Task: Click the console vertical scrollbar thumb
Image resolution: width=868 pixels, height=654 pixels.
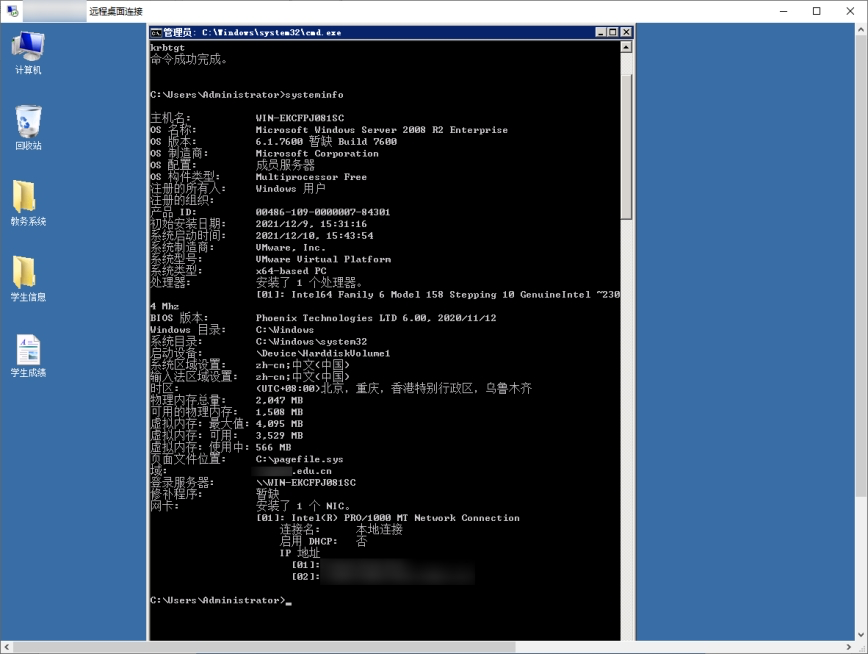Action: pyautogui.click(x=626, y=145)
